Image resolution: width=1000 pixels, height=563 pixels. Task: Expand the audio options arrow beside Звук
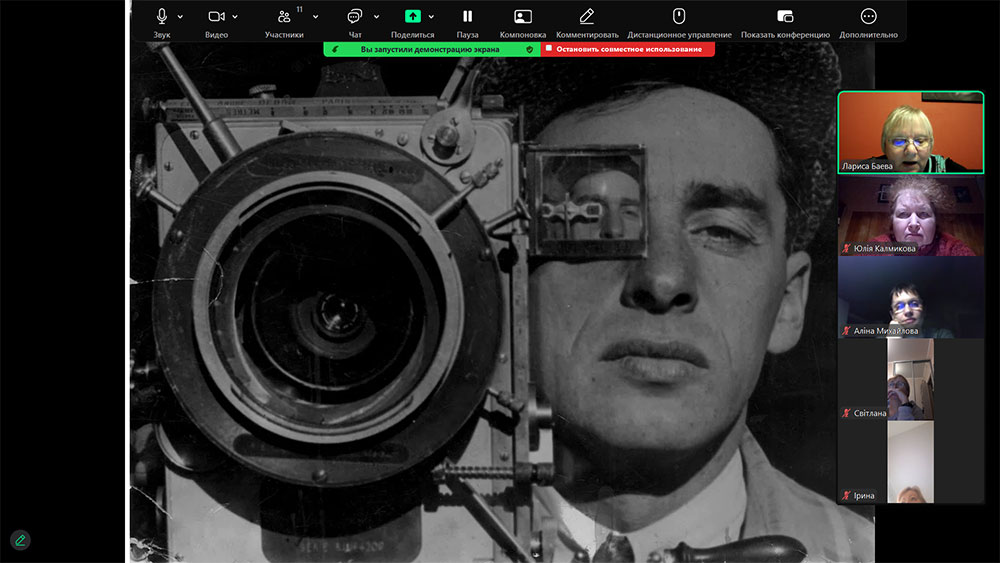click(x=181, y=17)
